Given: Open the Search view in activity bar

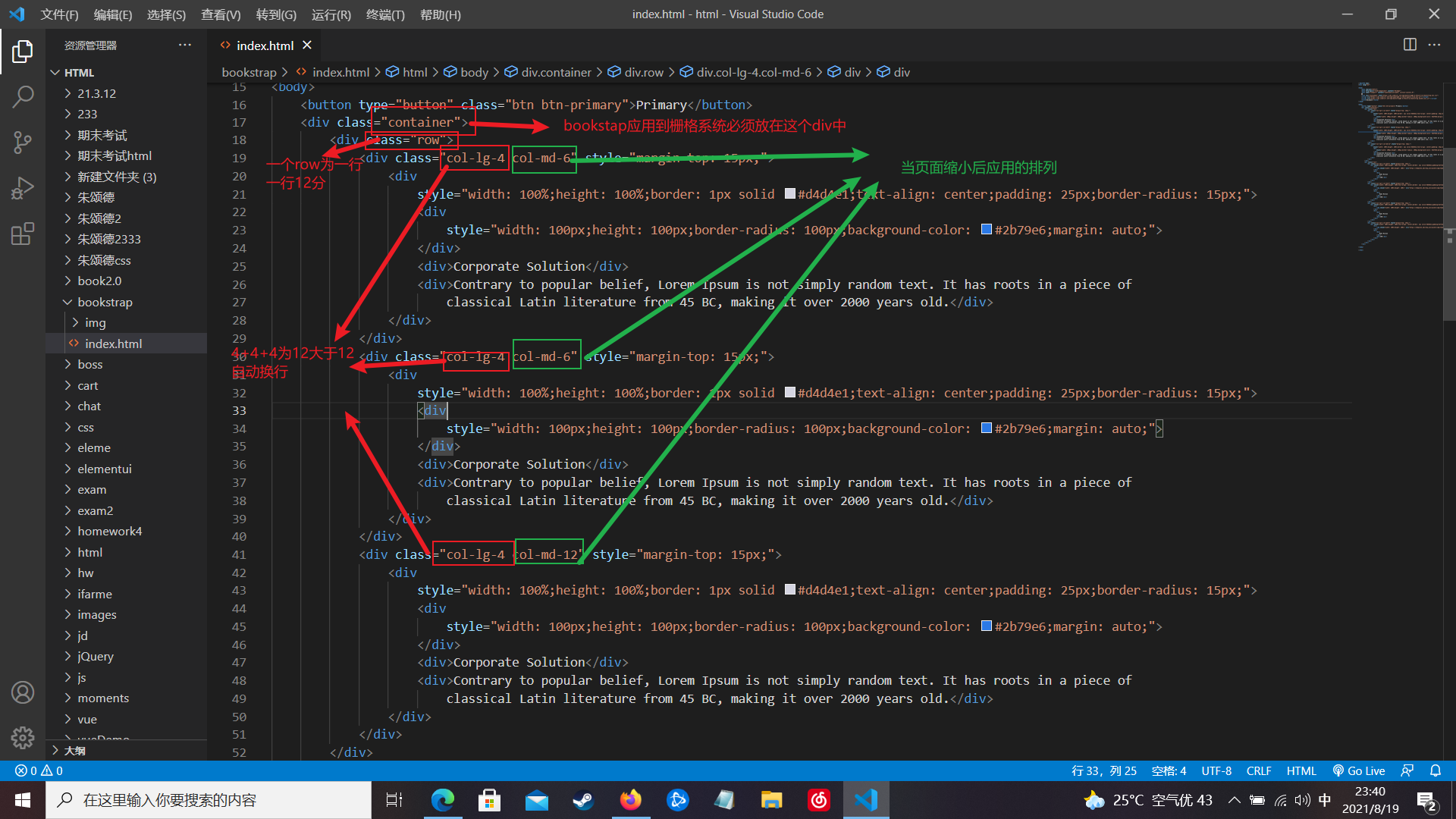Looking at the screenshot, I should tap(23, 96).
